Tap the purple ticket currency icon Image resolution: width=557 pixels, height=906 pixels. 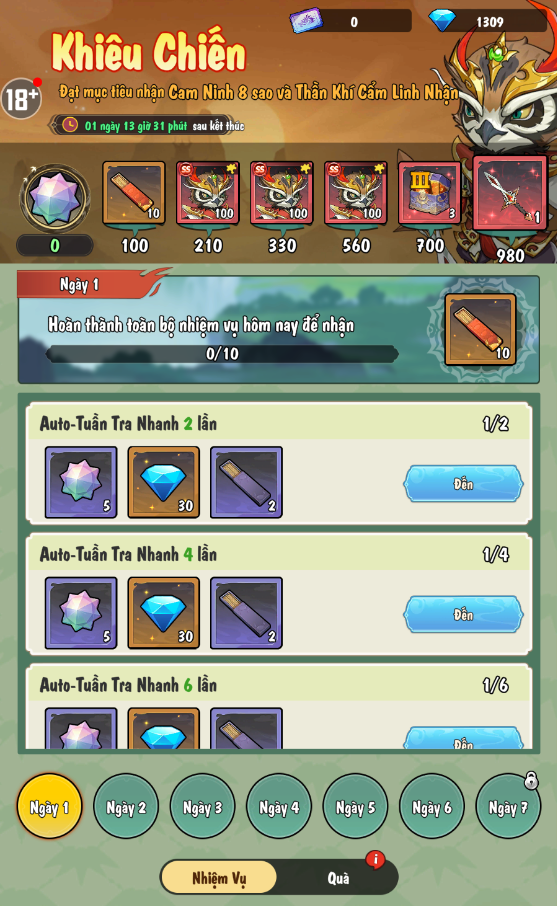(x=306, y=21)
